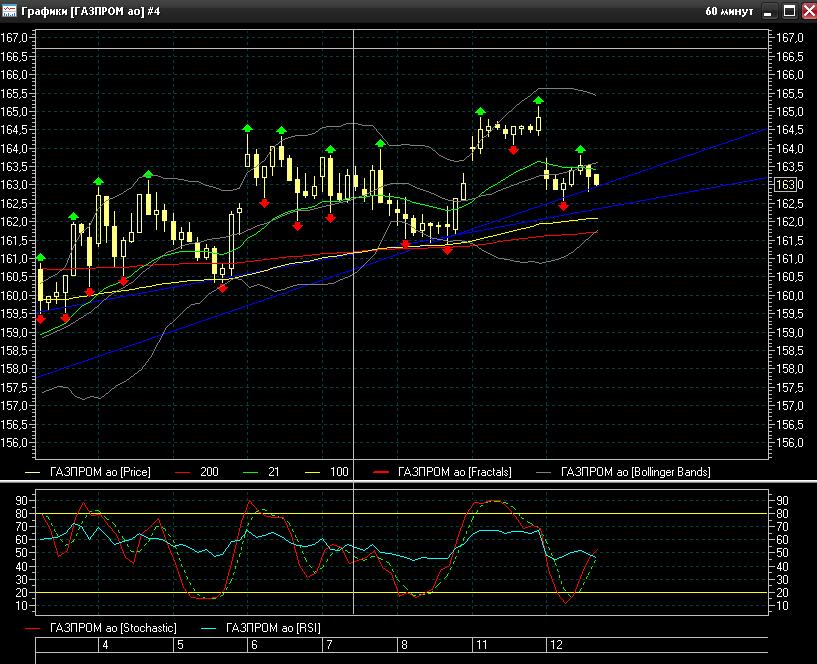Maximize the ГАЗПРОМ chart window
817x664 pixels.
click(788, 11)
